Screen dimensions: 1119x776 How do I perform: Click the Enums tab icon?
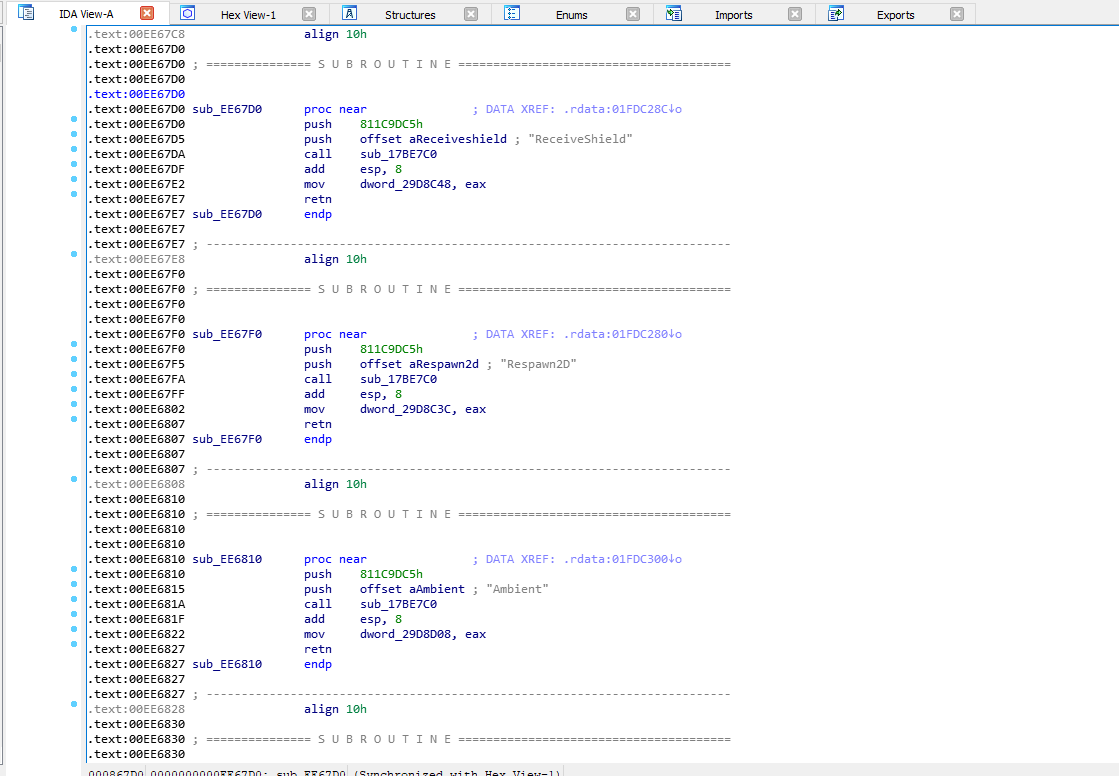click(x=512, y=13)
